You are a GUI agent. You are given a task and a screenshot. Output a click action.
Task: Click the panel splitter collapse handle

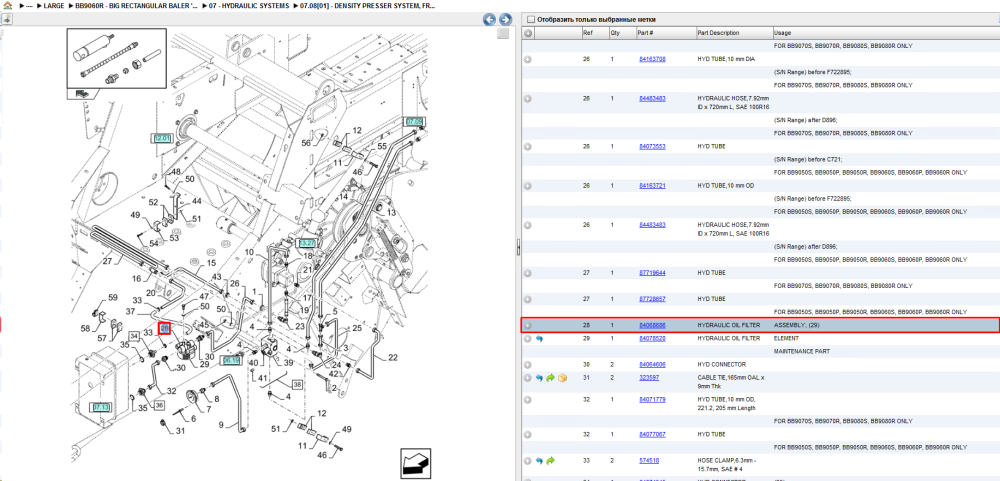pyautogui.click(x=518, y=246)
